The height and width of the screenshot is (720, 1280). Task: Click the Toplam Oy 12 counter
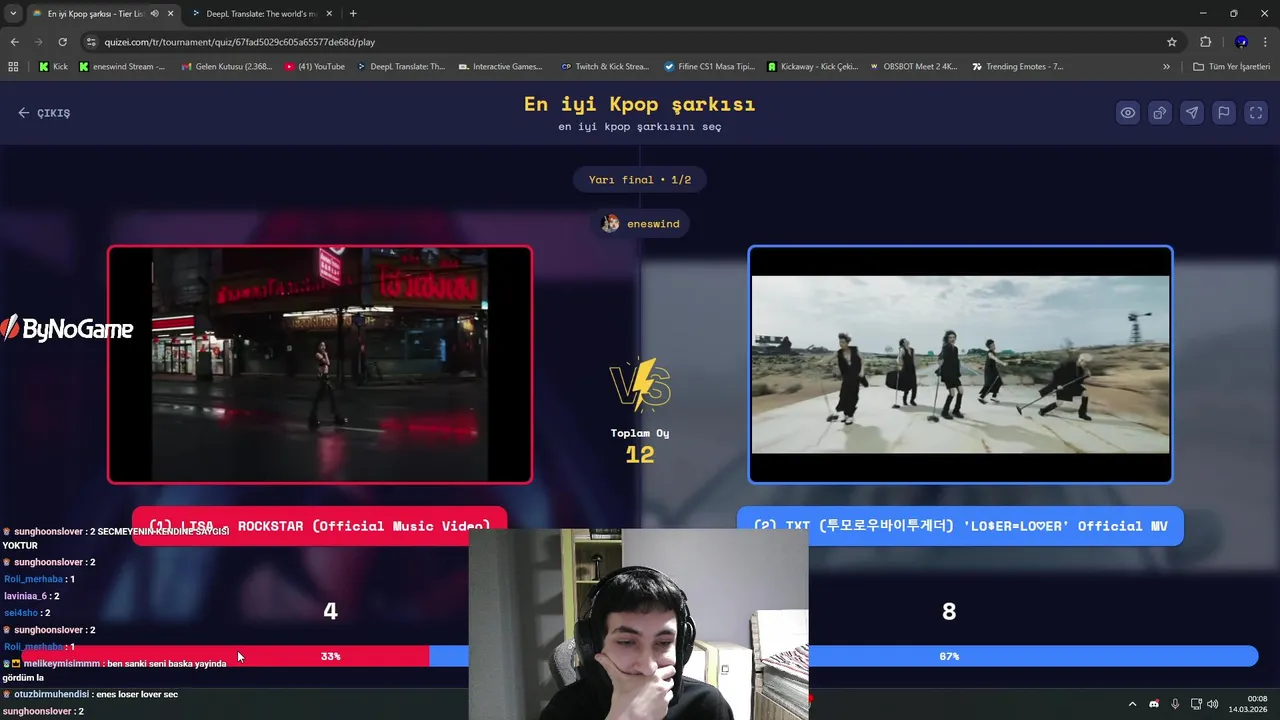[640, 446]
